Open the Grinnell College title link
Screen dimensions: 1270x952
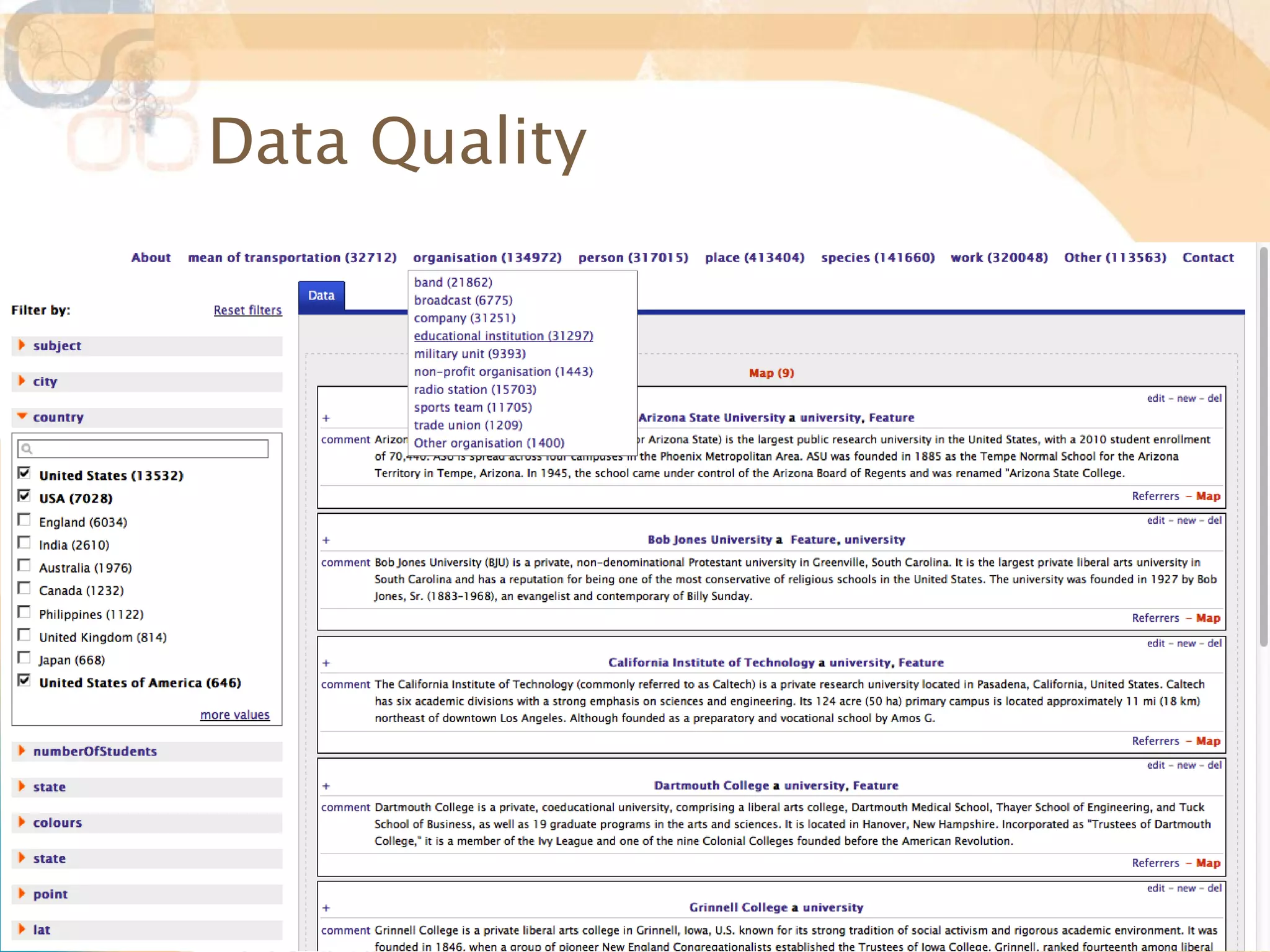point(738,908)
